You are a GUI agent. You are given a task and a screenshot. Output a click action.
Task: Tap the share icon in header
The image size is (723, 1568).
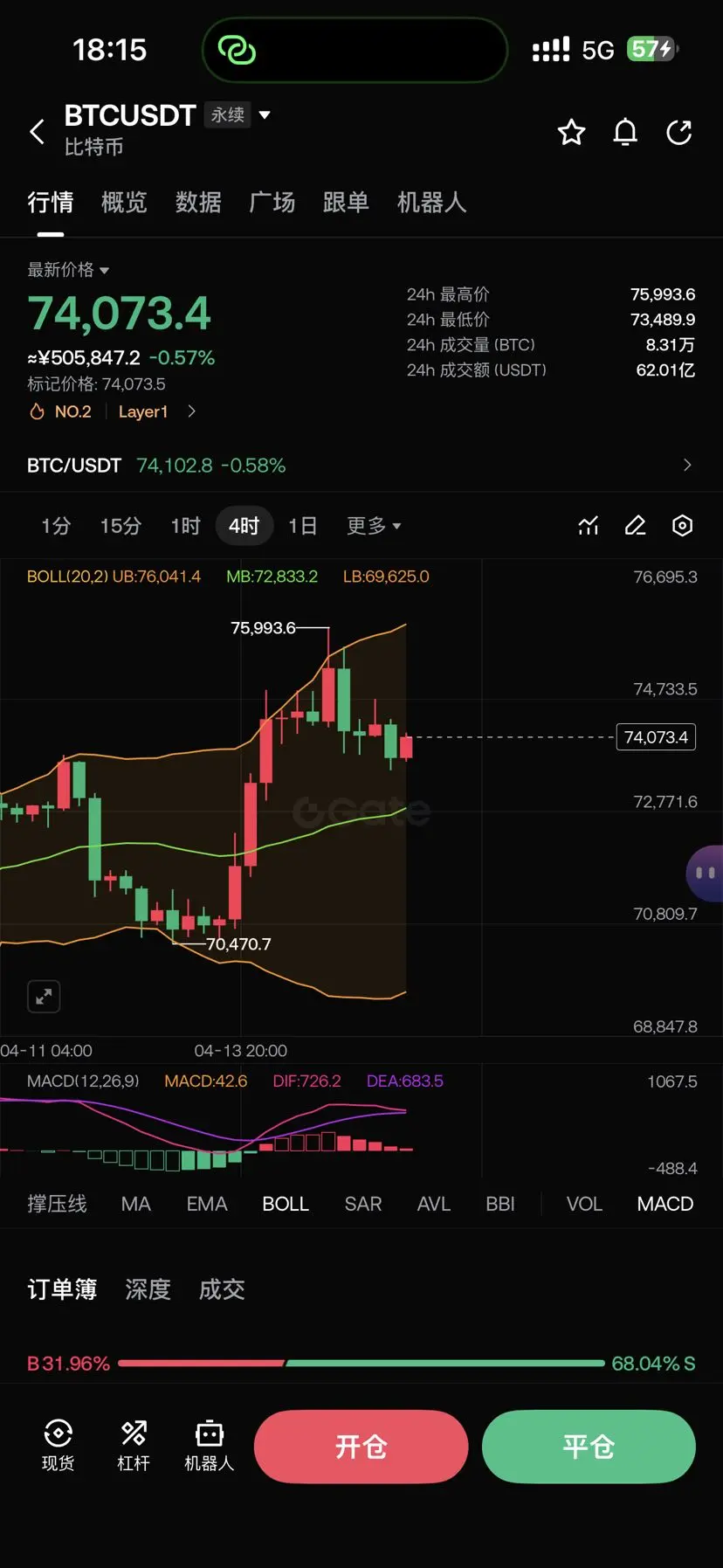679,132
